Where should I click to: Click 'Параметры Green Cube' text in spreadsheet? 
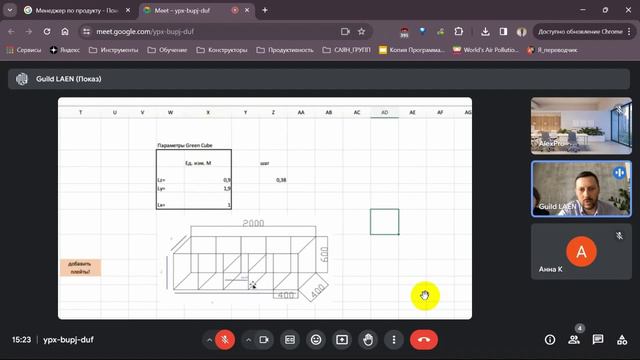click(185, 145)
